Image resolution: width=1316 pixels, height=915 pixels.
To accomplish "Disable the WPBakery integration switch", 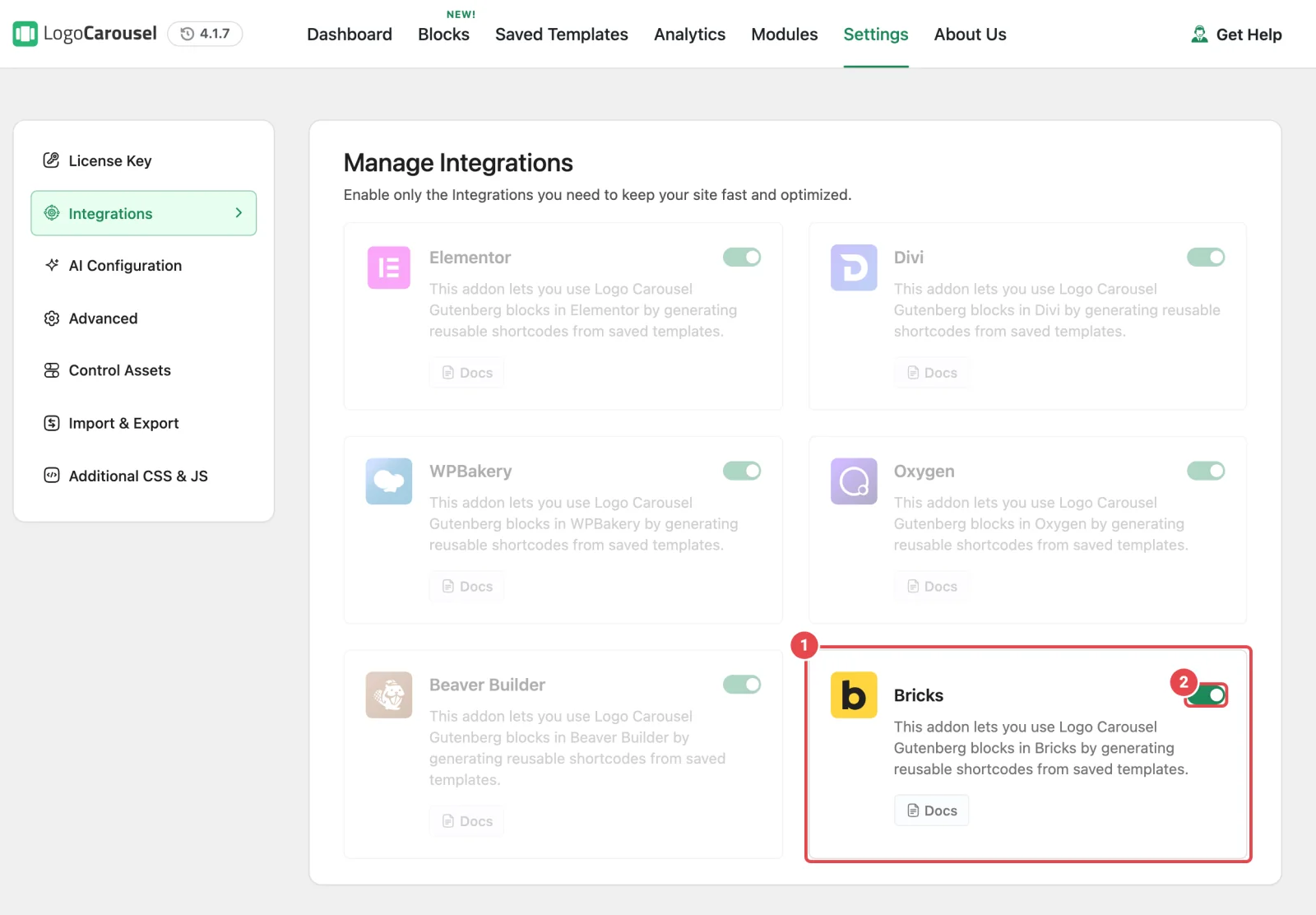I will click(x=742, y=471).
